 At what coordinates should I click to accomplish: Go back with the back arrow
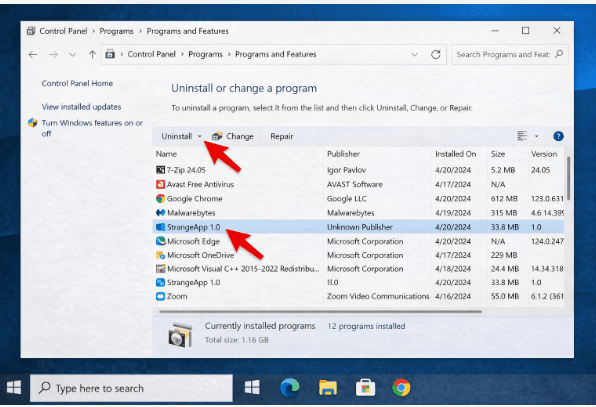(33, 54)
